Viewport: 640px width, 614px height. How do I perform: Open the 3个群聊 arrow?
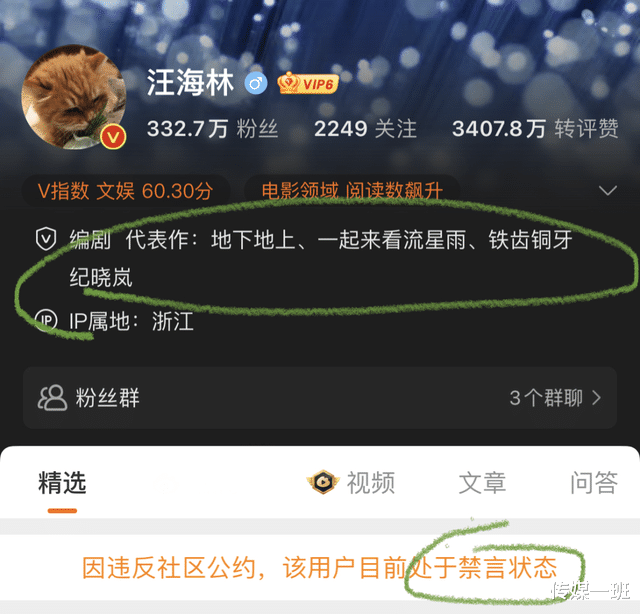point(597,398)
